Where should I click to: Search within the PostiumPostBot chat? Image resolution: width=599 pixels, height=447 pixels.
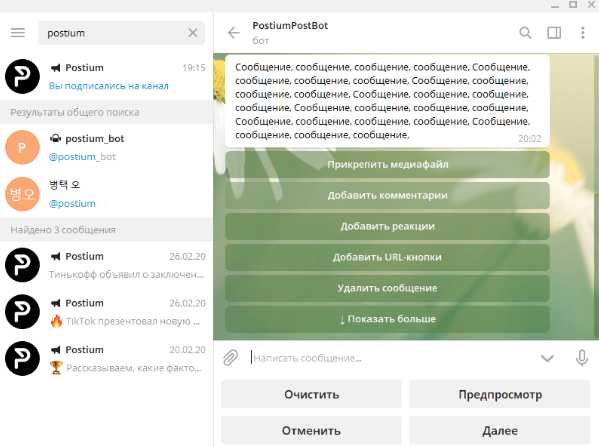(525, 33)
